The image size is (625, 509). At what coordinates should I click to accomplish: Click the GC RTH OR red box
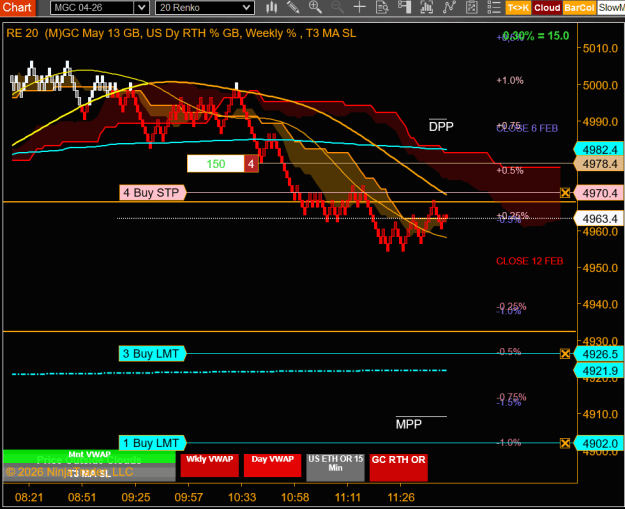399,466
